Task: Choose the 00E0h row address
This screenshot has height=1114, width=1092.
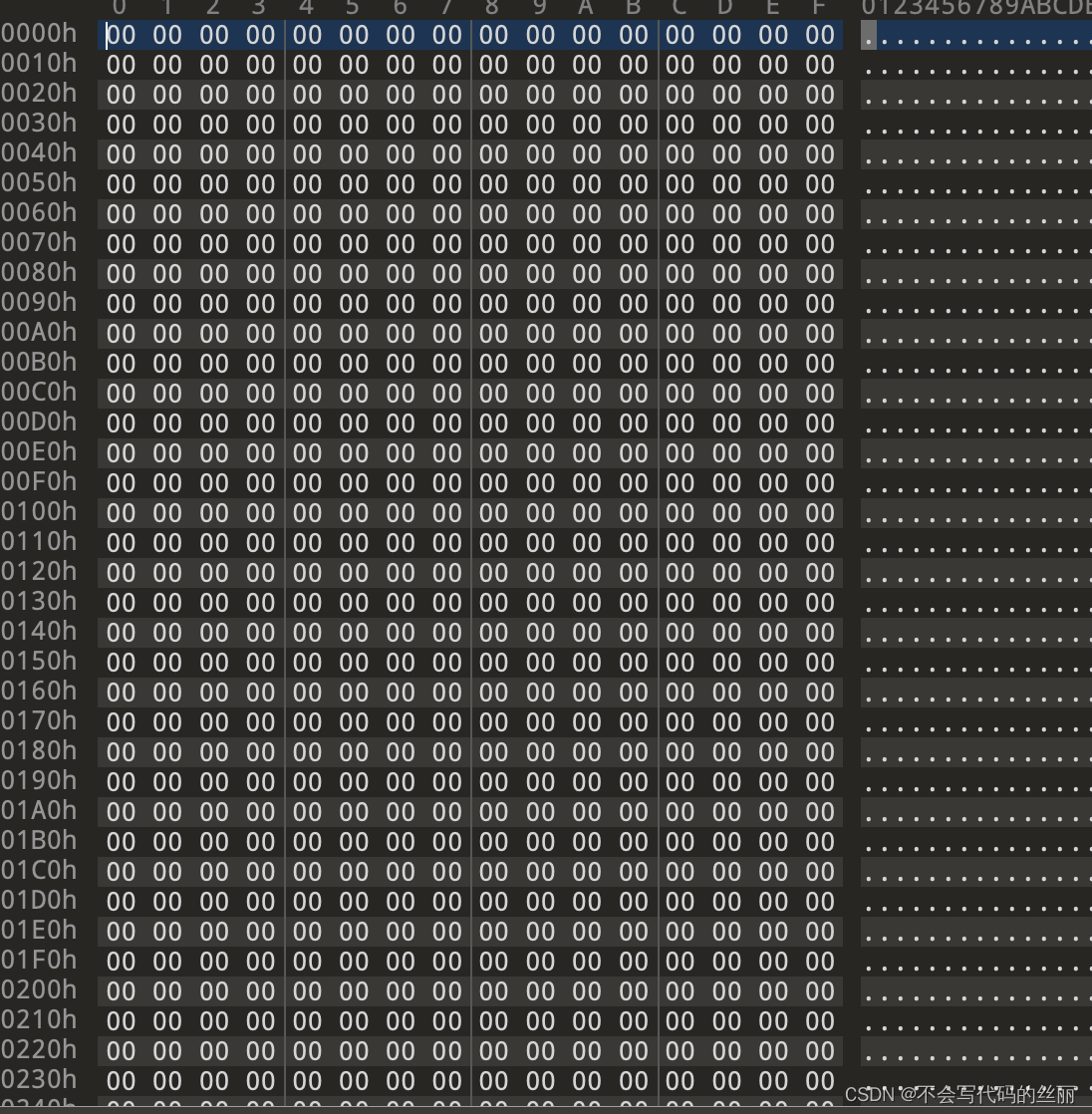Action: point(39,451)
